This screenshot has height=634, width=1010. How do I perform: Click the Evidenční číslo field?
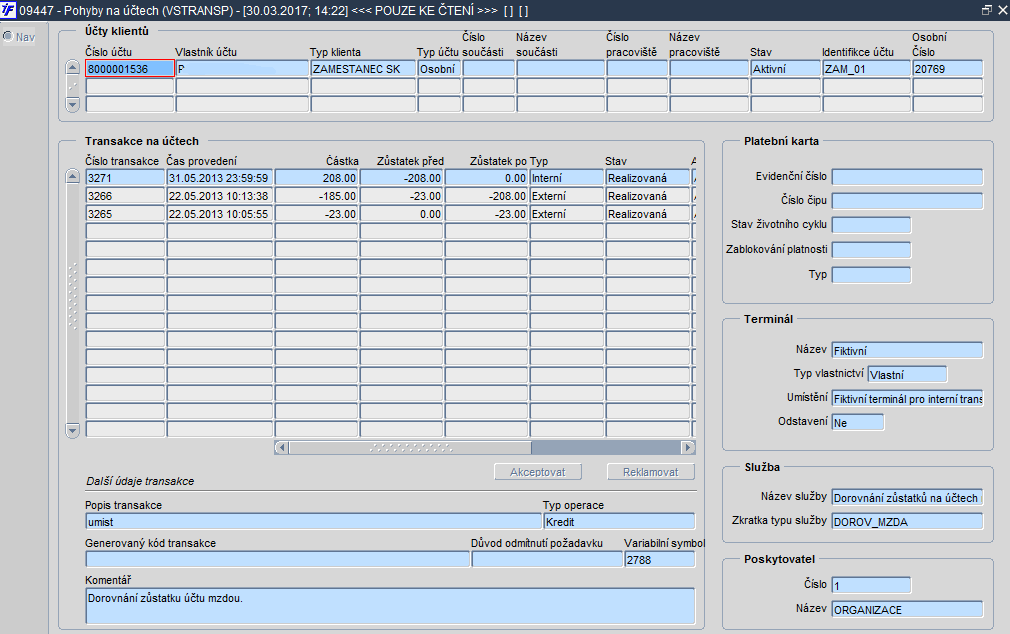coord(908,177)
